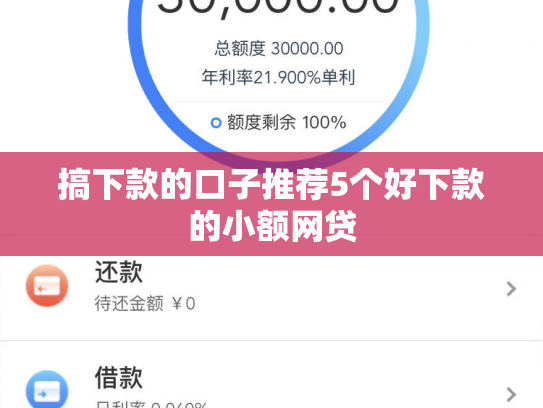The image size is (543, 408).
Task: Select the 借款 title text
Action: point(119,378)
